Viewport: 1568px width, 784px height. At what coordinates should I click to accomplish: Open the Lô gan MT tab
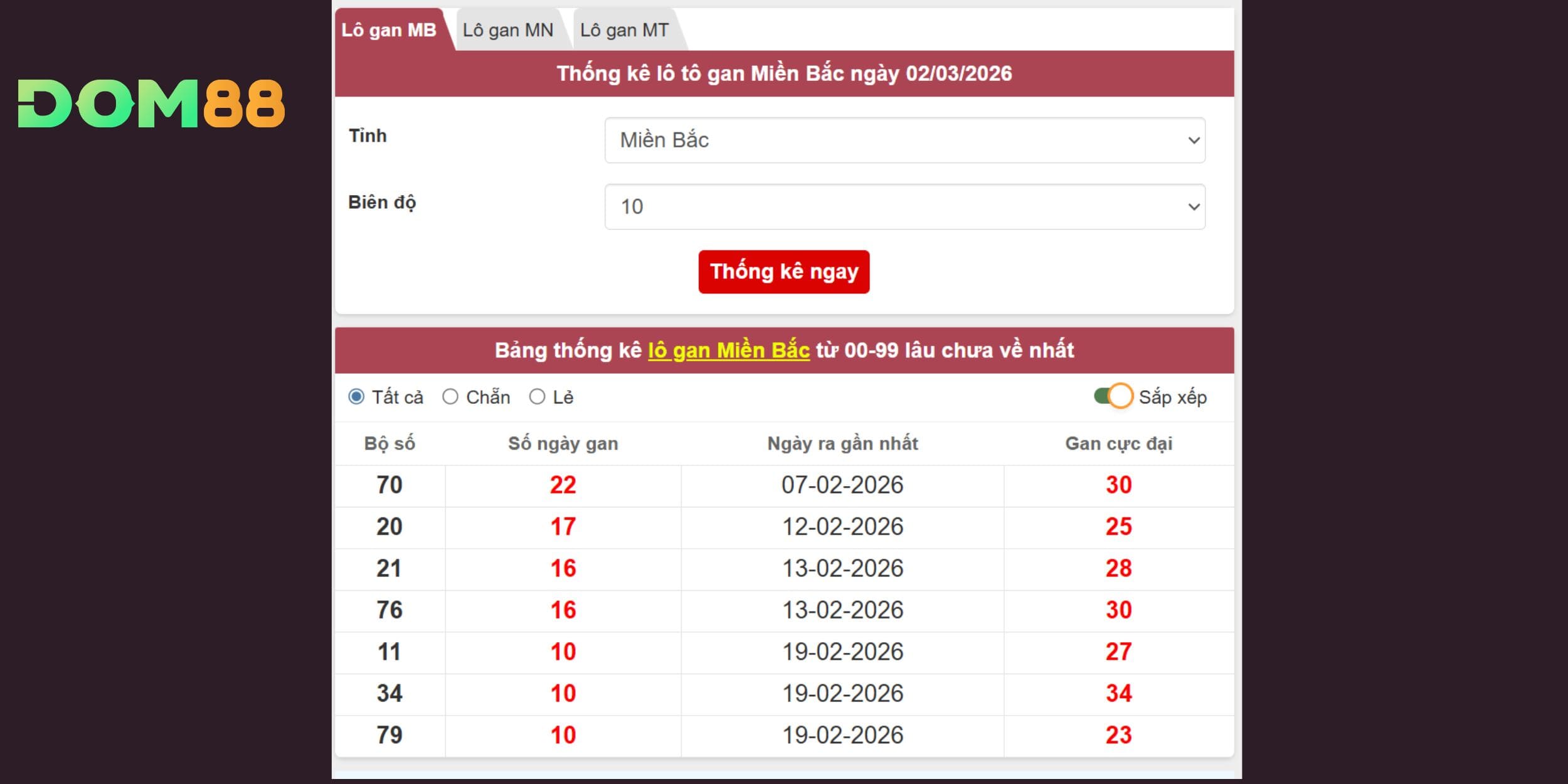tap(624, 30)
